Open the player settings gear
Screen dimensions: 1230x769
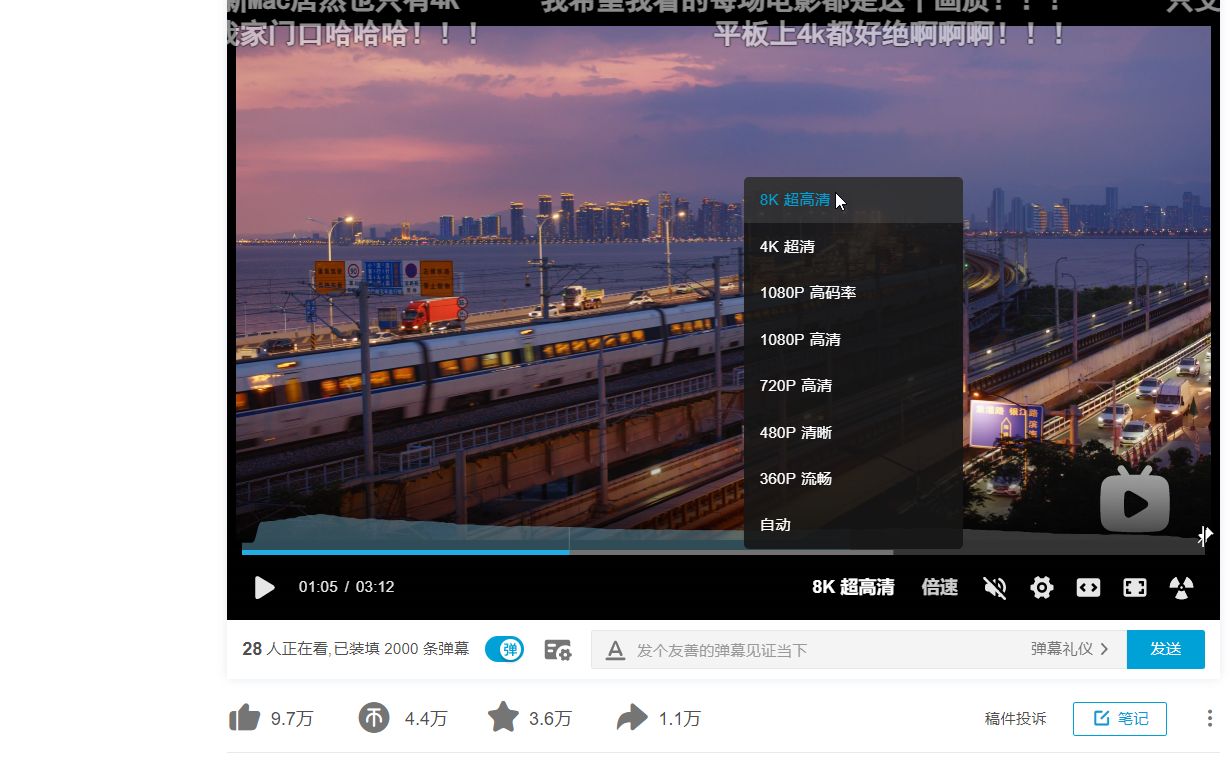click(x=1041, y=588)
